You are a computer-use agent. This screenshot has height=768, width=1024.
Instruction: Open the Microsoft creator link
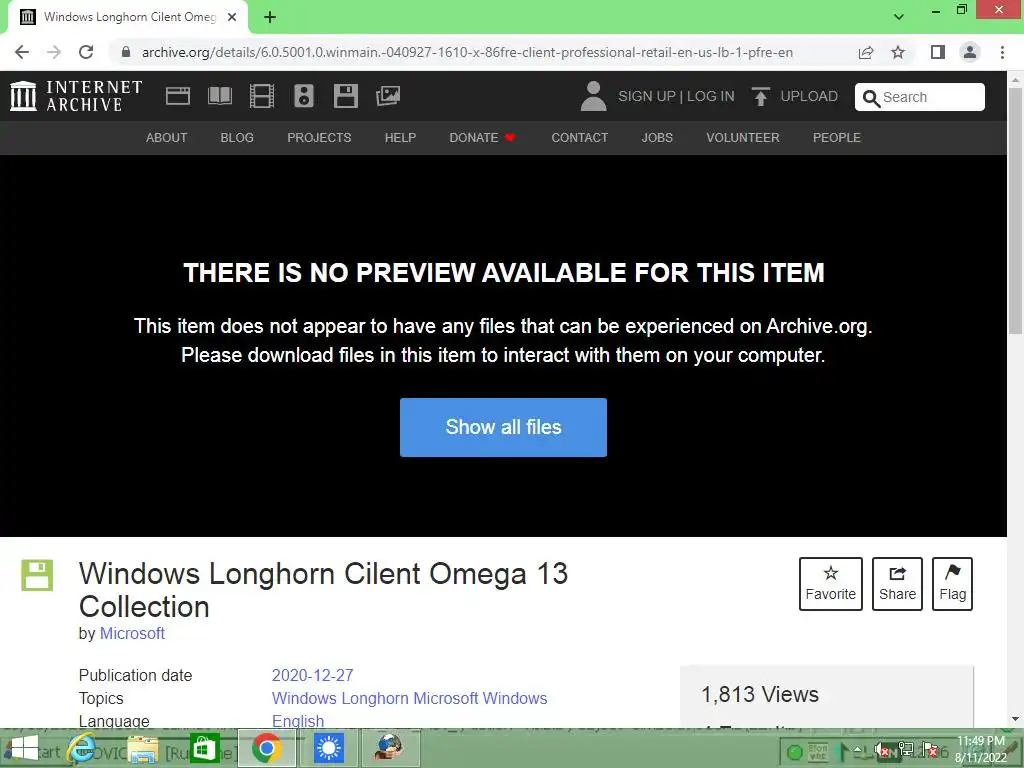pyautogui.click(x=132, y=633)
